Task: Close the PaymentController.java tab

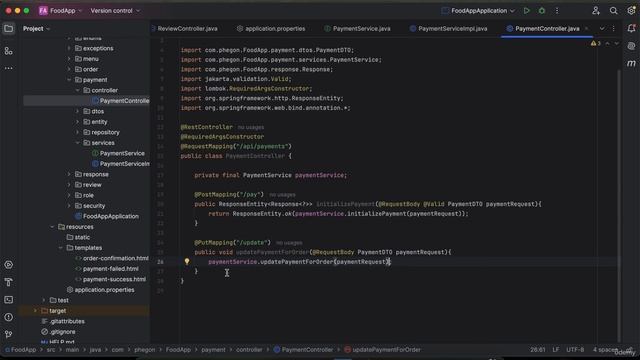Action: coord(587,29)
